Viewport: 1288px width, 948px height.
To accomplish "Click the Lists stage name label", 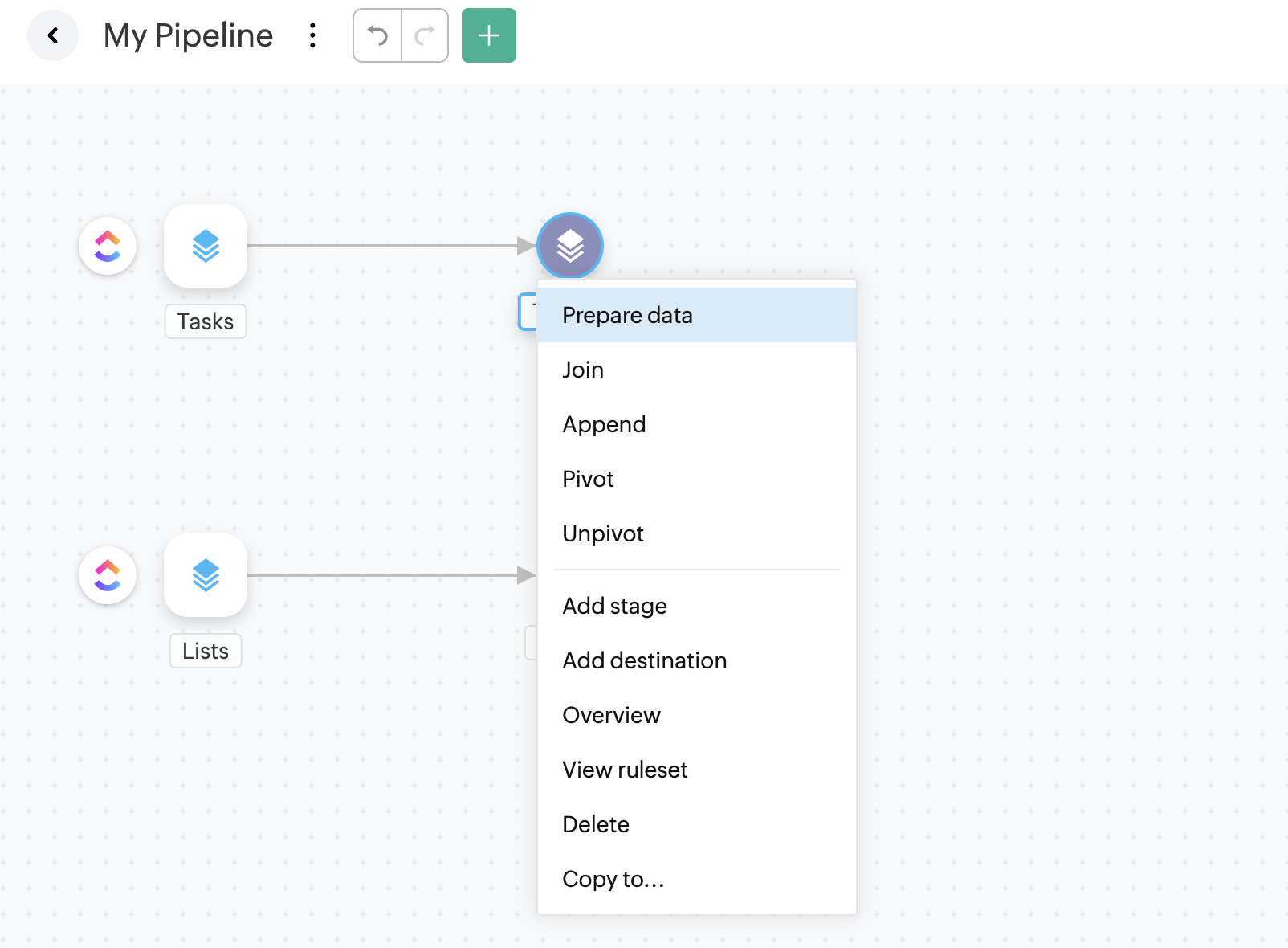I will pyautogui.click(x=206, y=651).
